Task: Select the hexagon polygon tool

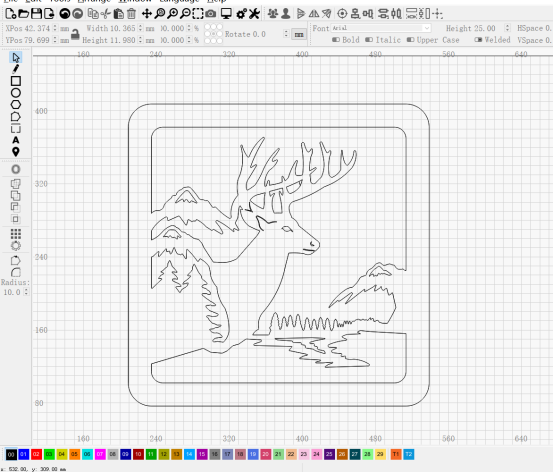Action: pos(16,105)
